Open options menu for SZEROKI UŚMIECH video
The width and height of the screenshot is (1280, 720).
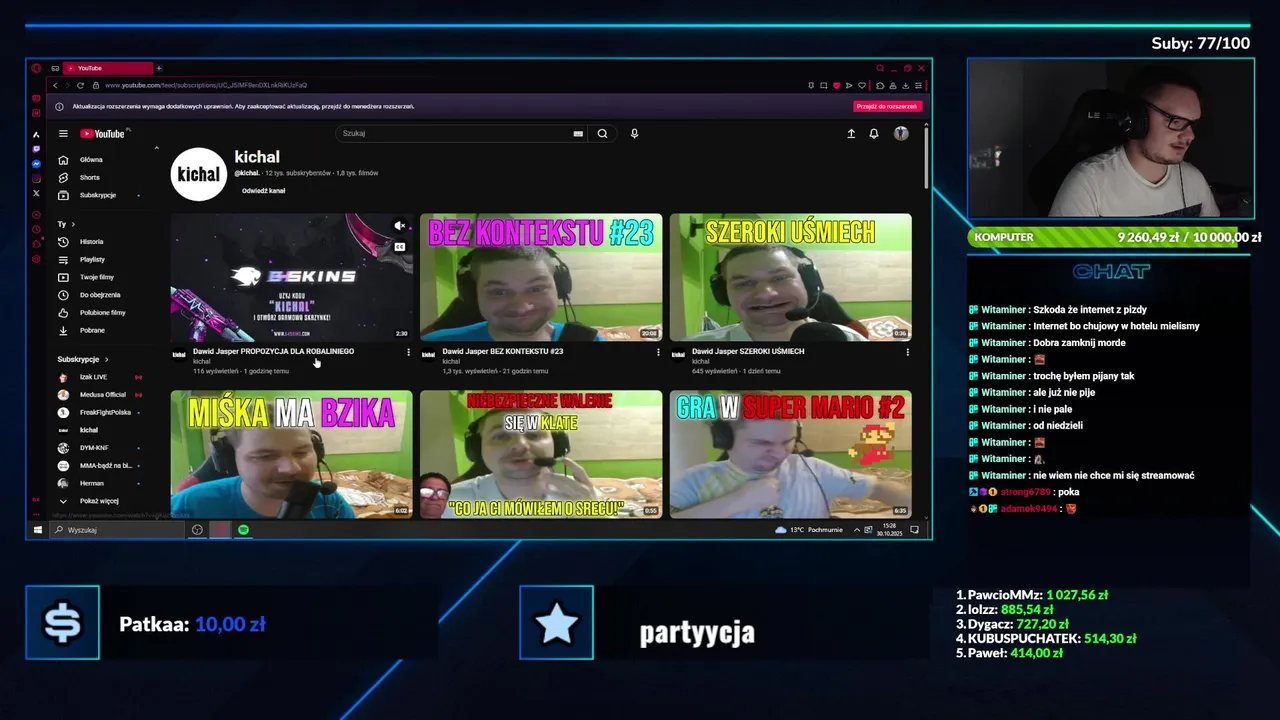(907, 352)
